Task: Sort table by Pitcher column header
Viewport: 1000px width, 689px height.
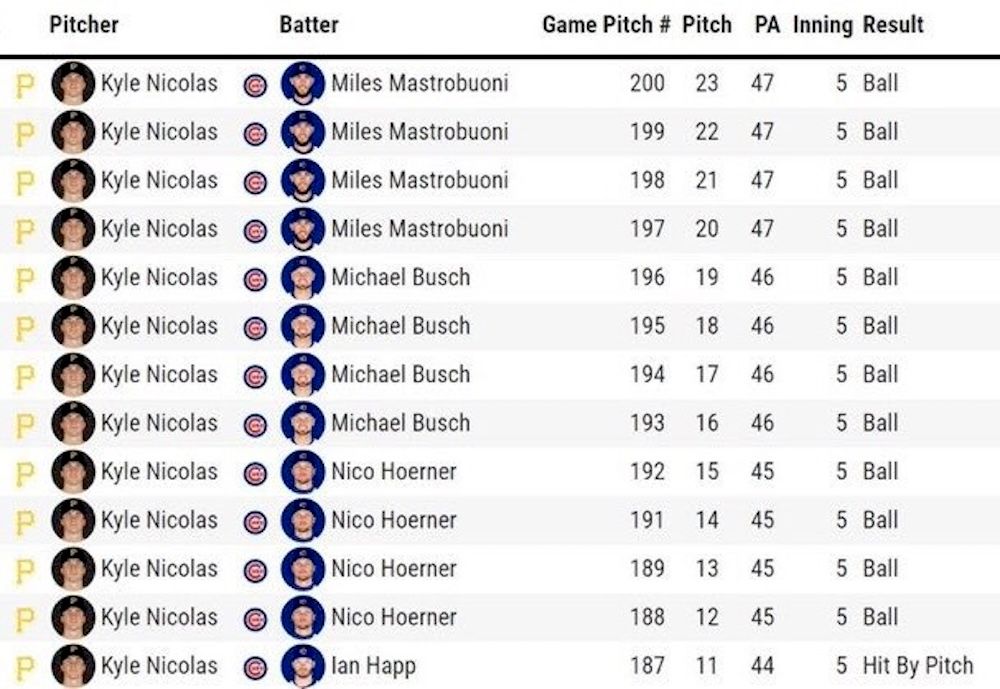Action: (84, 25)
